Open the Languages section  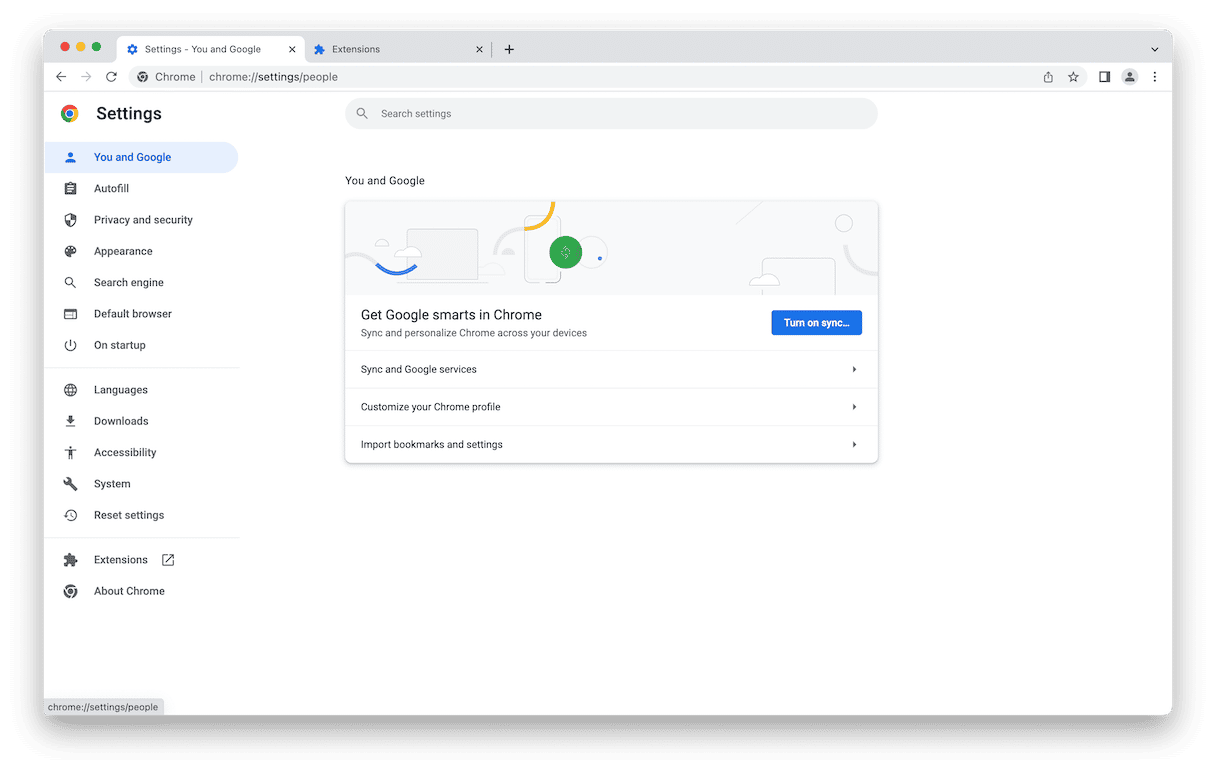pyautogui.click(x=141, y=390)
